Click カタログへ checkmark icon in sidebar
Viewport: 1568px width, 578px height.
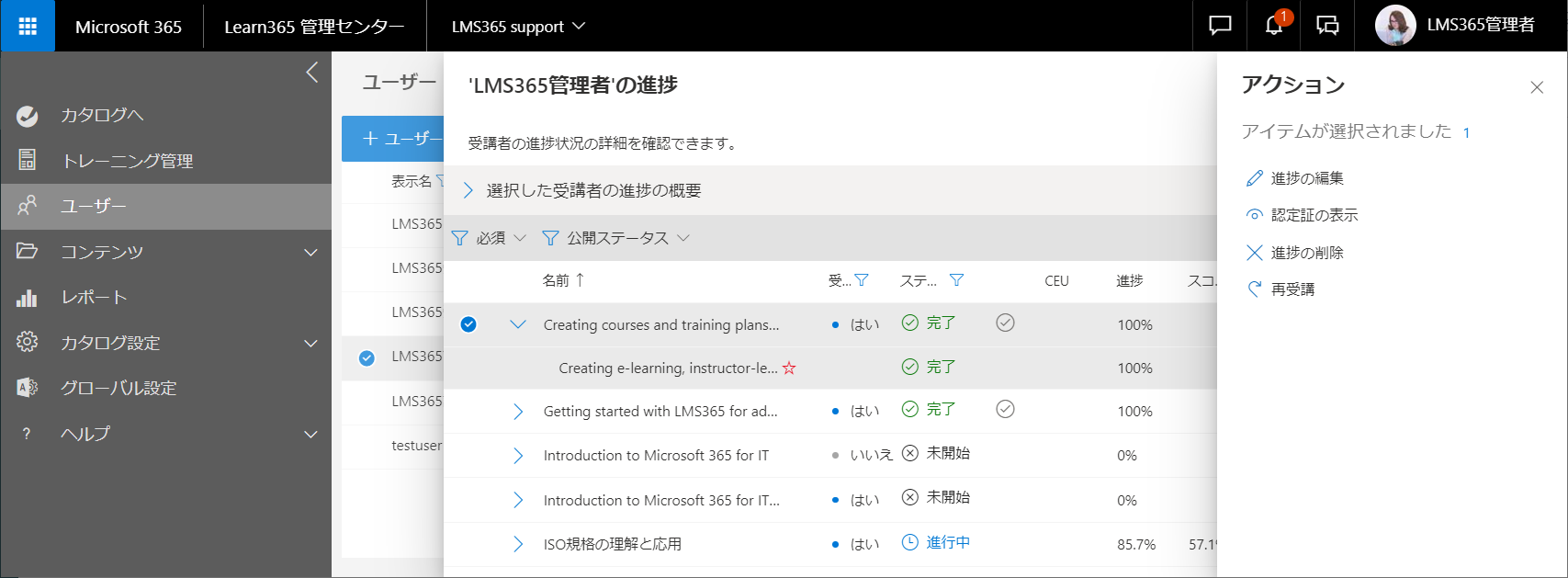(x=28, y=116)
